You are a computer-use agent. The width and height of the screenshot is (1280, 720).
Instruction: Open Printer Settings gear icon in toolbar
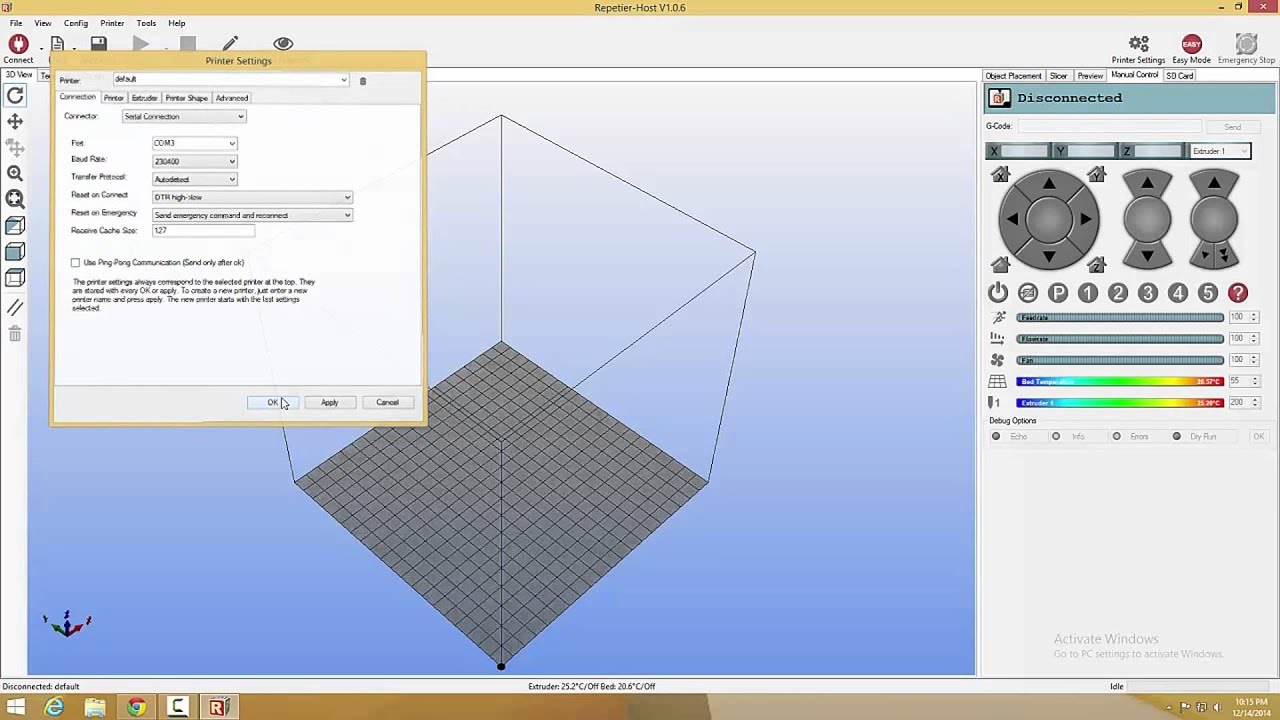1138,44
